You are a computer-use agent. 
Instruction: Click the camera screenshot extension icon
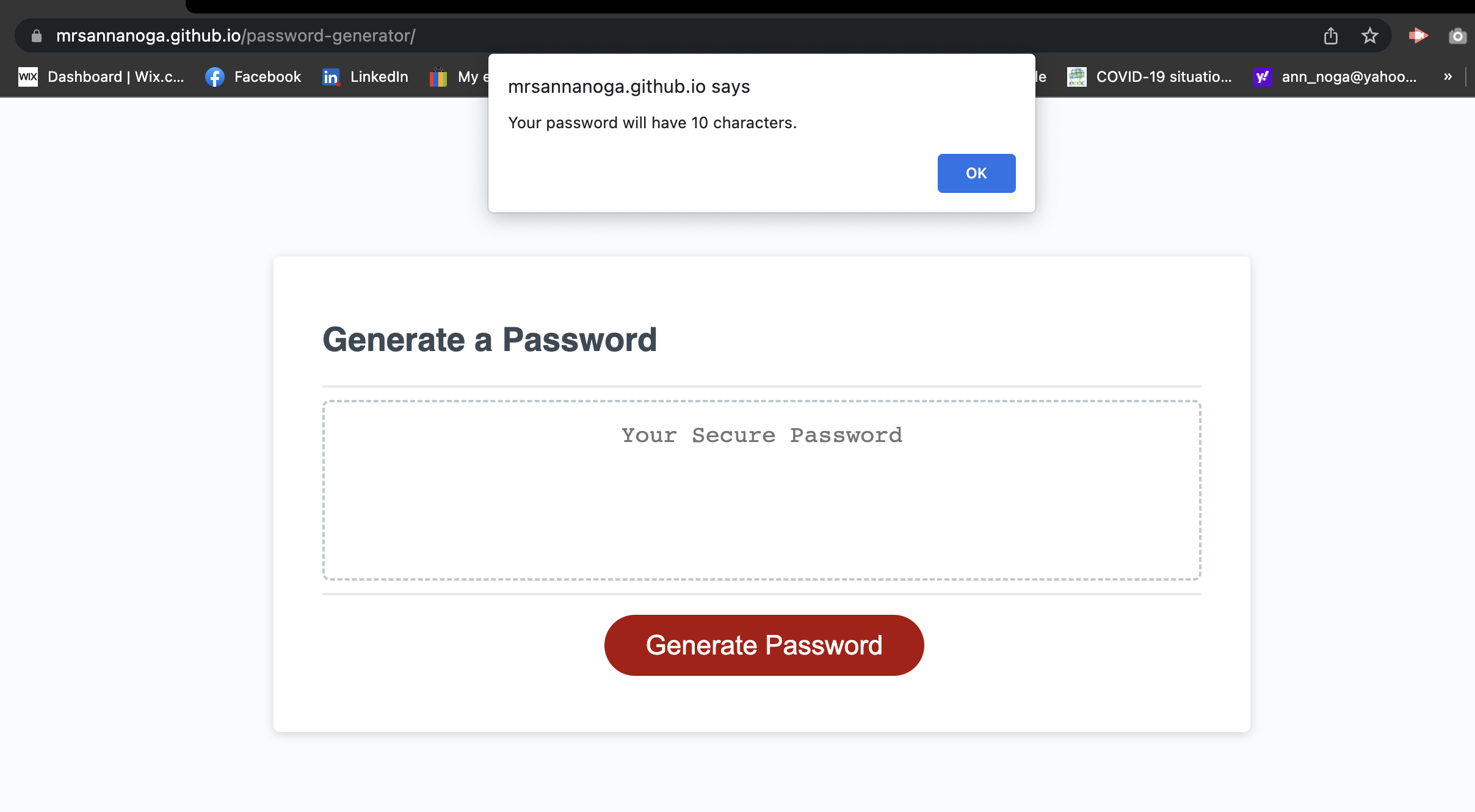tap(1458, 35)
